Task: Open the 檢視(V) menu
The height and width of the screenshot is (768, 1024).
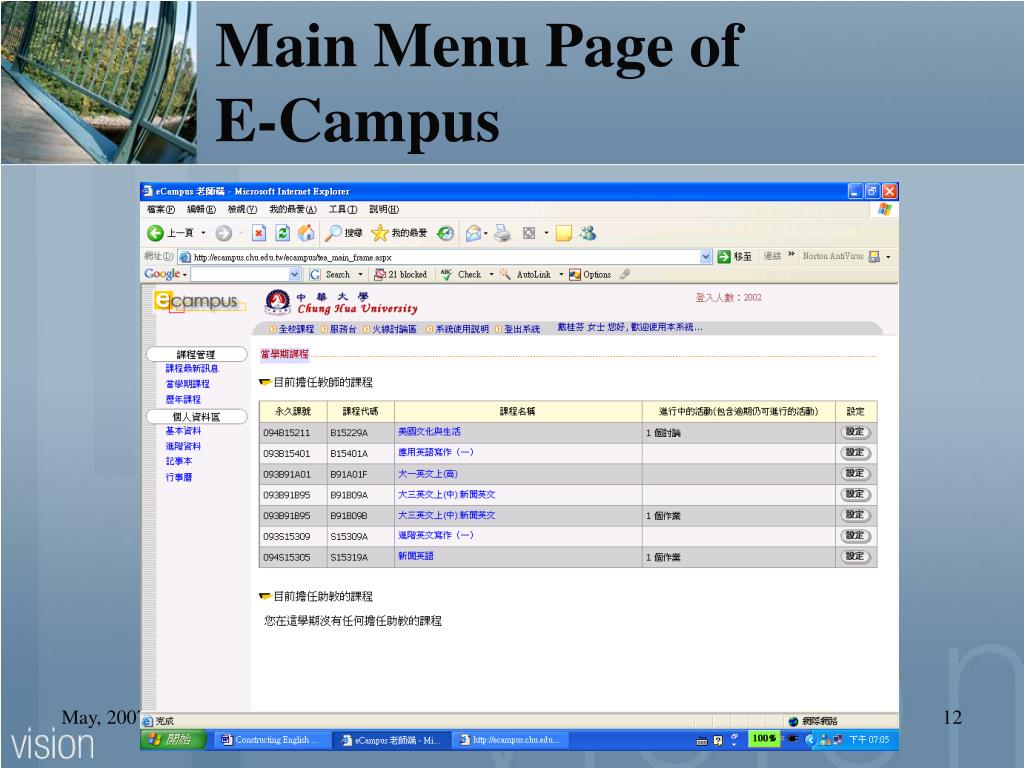Action: click(x=242, y=210)
